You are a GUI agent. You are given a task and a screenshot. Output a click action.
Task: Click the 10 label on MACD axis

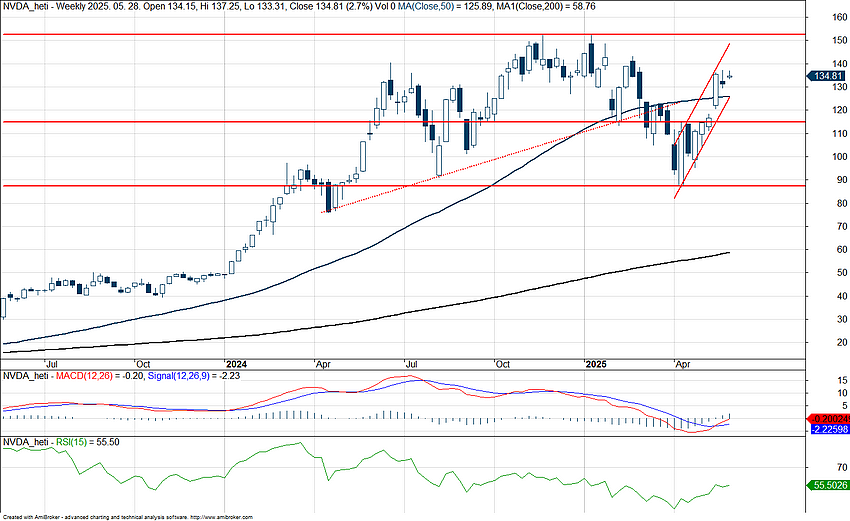click(x=842, y=393)
